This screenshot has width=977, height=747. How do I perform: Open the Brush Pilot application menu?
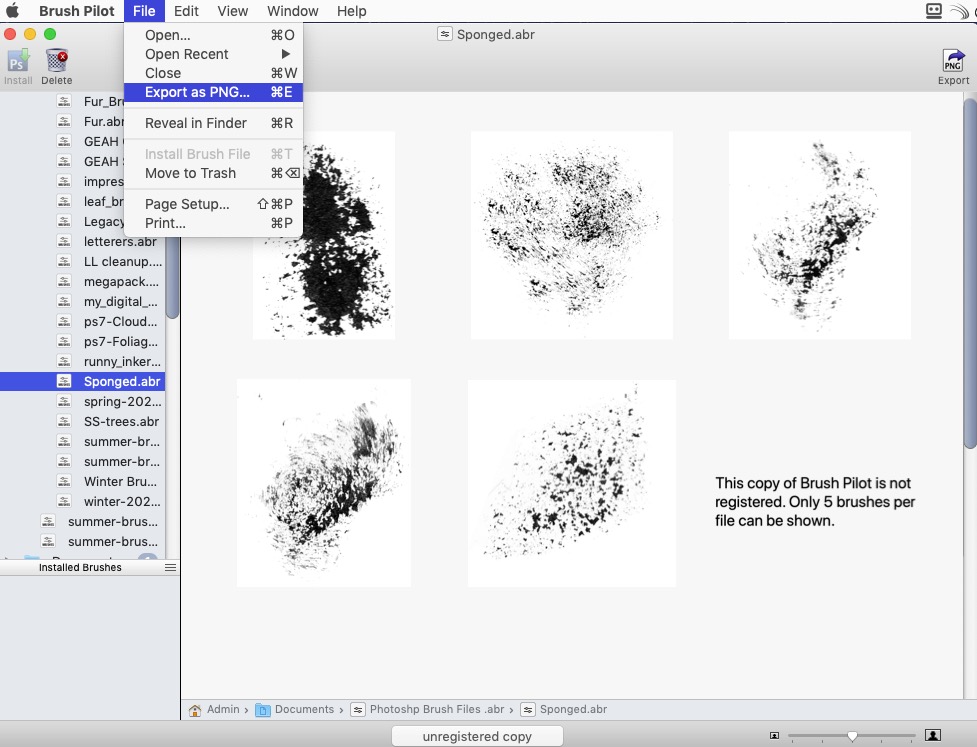pyautogui.click(x=77, y=11)
